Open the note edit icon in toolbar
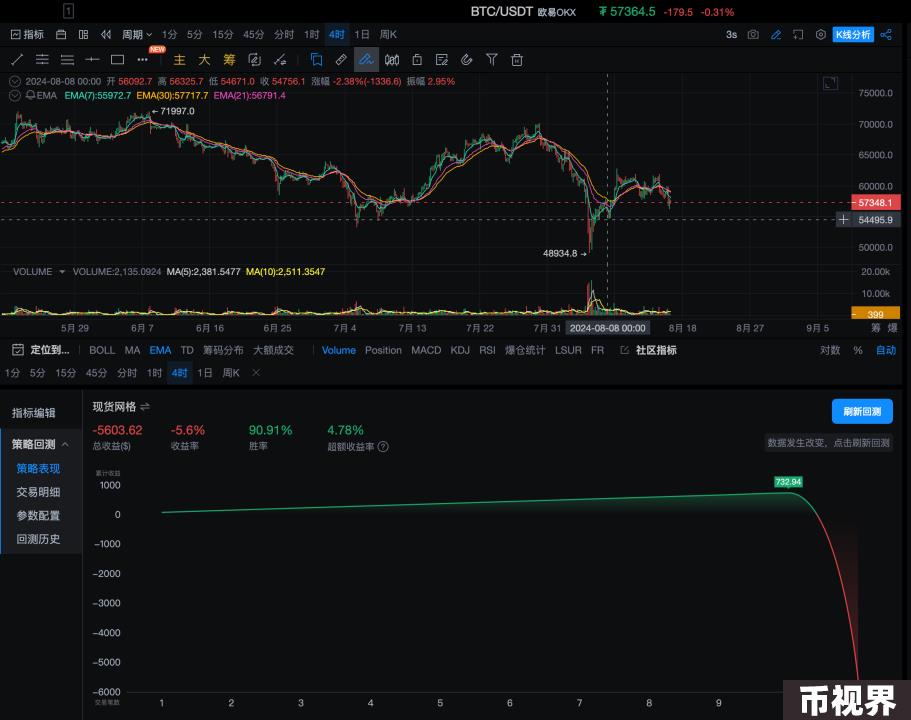This screenshot has height=720, width=911. click(x=442, y=59)
